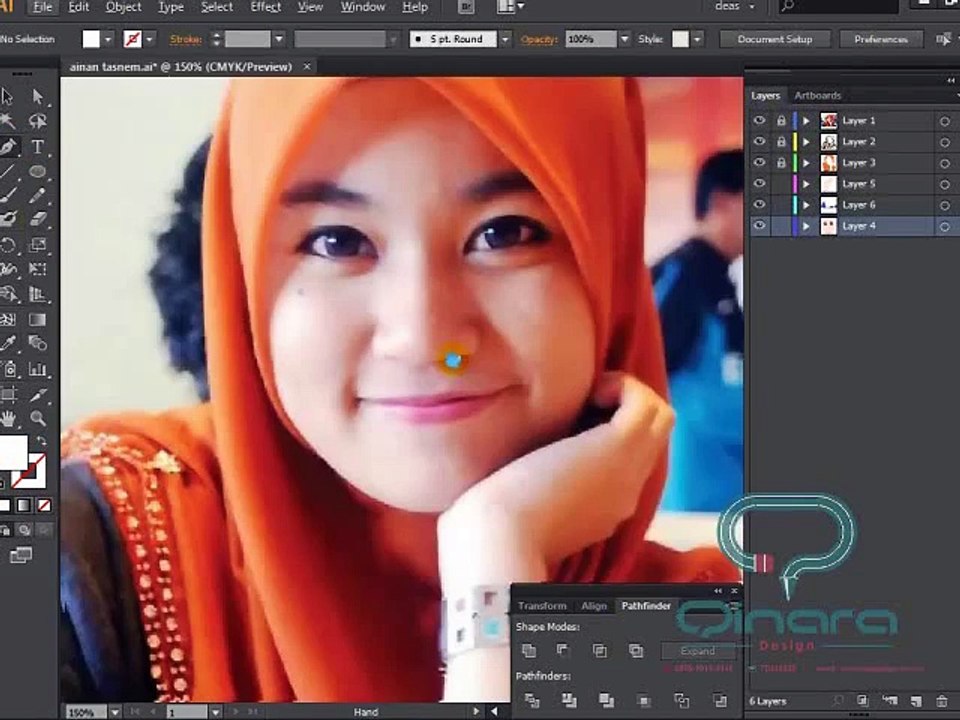
Task: Select the Ellipse tool
Action: tap(37, 171)
